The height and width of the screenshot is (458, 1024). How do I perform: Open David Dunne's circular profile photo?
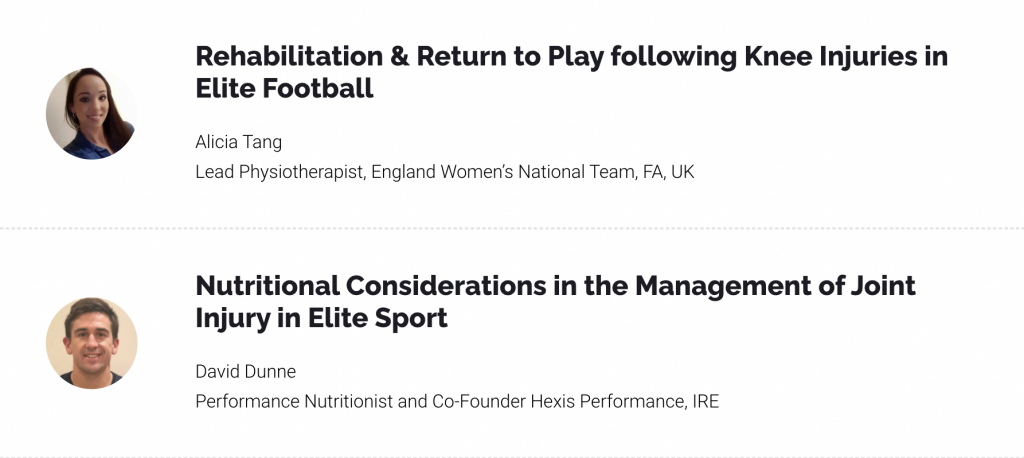tap(91, 343)
